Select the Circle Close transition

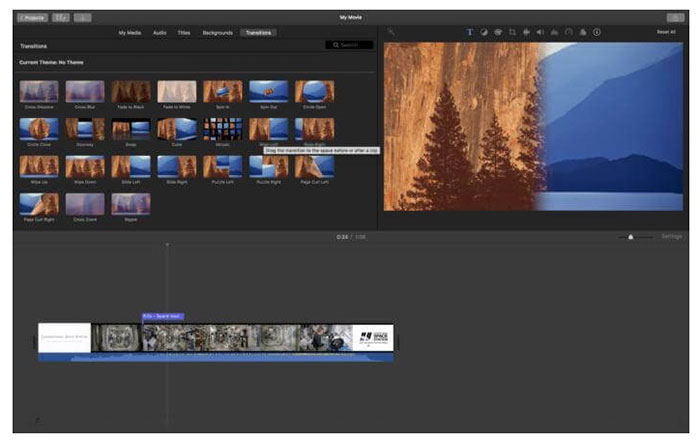click(39, 129)
